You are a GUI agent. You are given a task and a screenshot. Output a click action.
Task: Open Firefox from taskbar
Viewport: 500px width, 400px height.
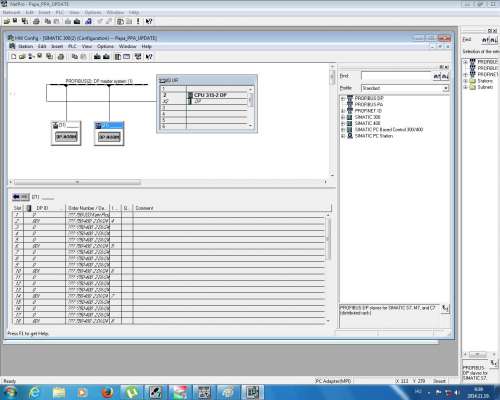(108, 392)
